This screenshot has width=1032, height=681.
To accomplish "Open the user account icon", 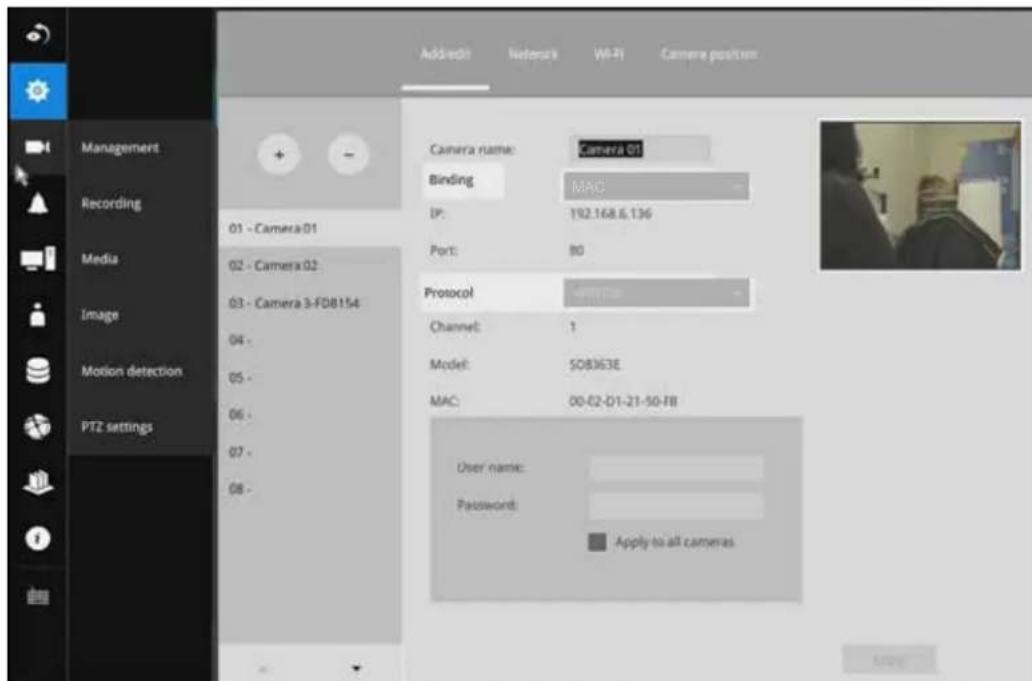I will tap(38, 315).
